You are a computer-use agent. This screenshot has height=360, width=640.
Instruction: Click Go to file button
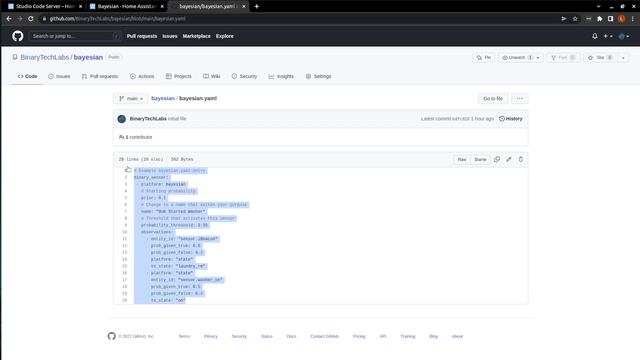(493, 98)
